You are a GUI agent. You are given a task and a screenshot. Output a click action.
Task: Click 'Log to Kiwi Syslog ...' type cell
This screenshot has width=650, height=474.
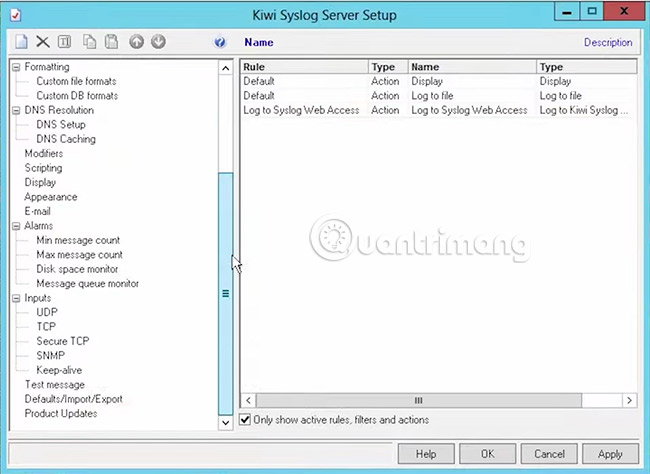584,110
